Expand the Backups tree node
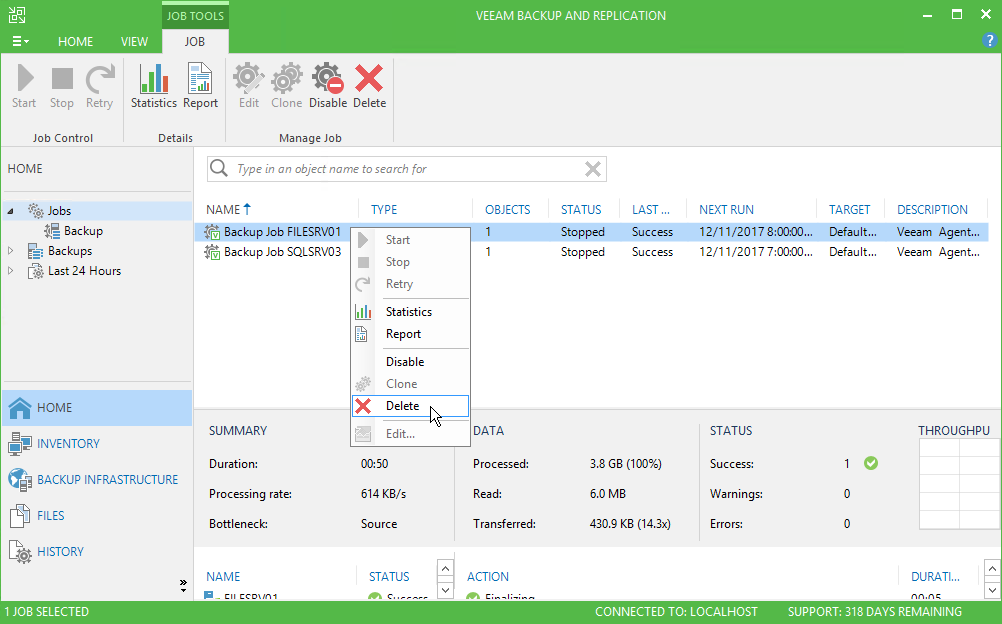Image resolution: width=1002 pixels, height=624 pixels. [x=10, y=251]
